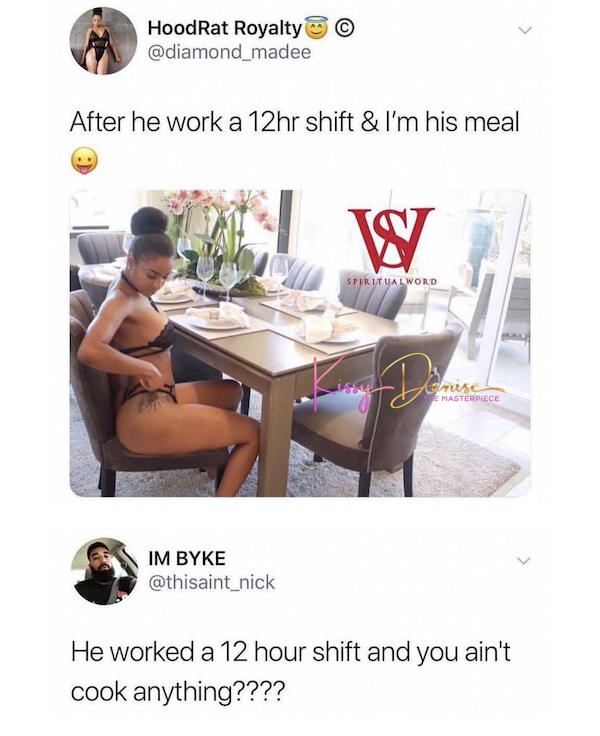The width and height of the screenshot is (600, 736).
Task: Open the @diamond_madee handle
Action: pyautogui.click(x=229, y=52)
